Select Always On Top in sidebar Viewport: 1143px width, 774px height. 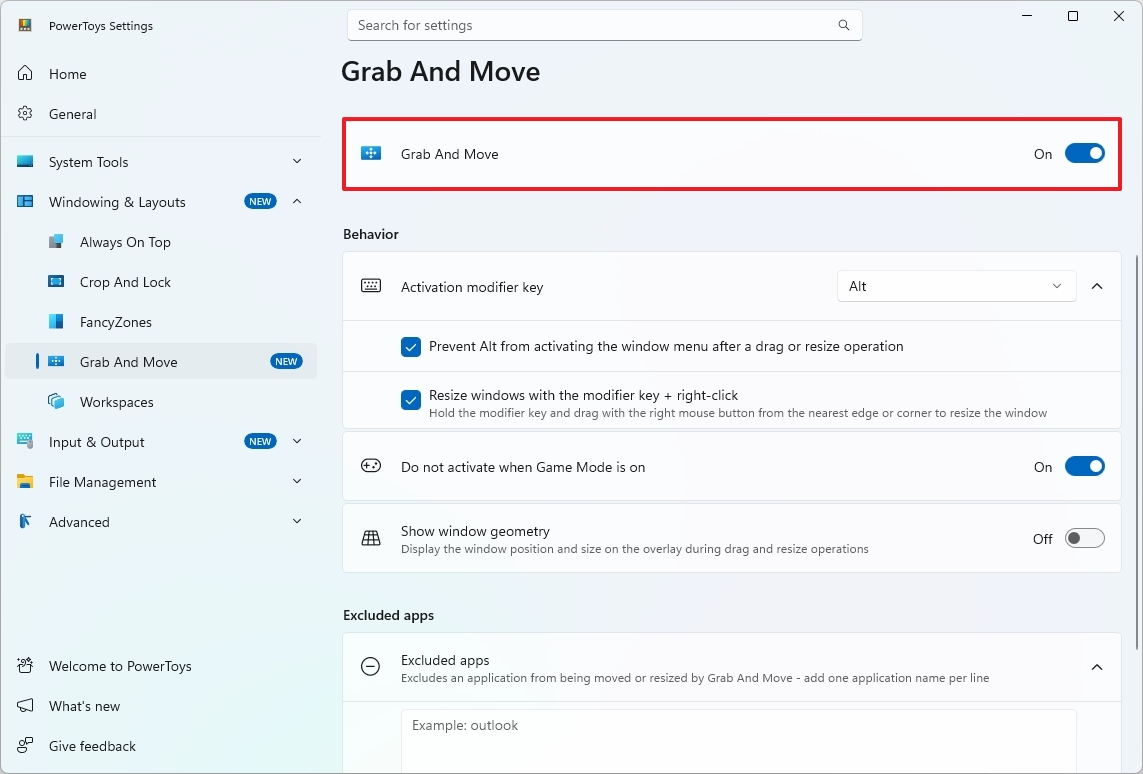click(161, 242)
